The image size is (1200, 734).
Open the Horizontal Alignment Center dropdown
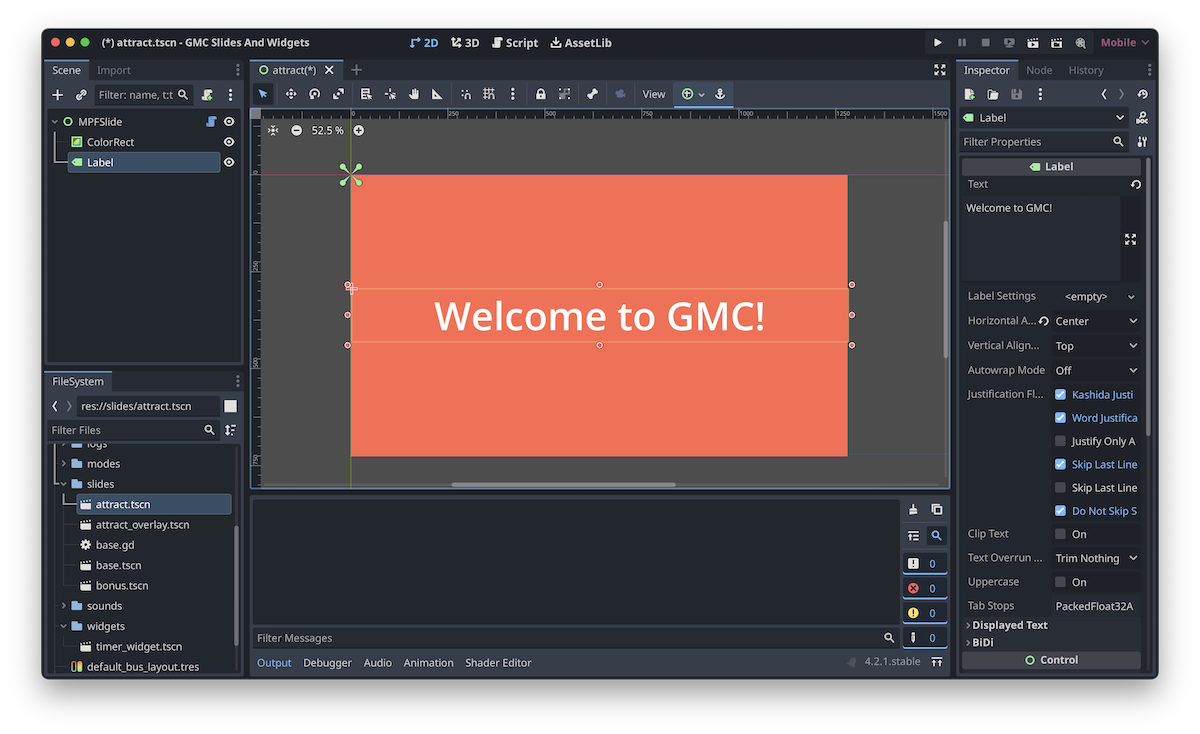click(1096, 321)
